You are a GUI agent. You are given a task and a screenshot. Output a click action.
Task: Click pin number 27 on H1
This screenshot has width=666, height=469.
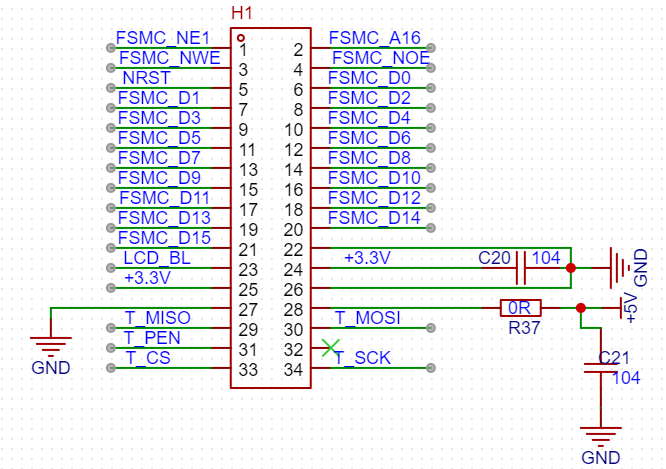(248, 310)
